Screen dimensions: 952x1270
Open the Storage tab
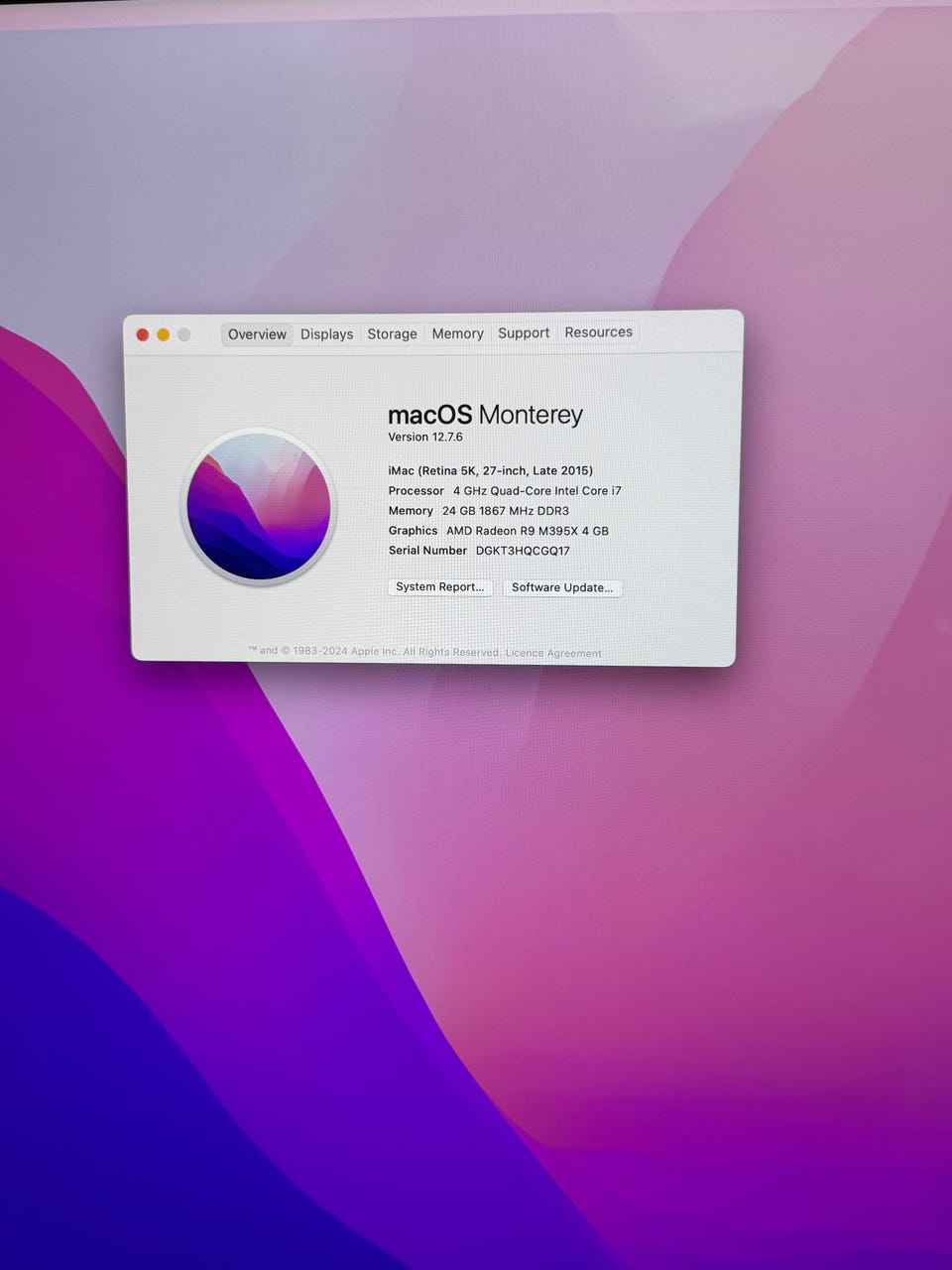click(392, 334)
